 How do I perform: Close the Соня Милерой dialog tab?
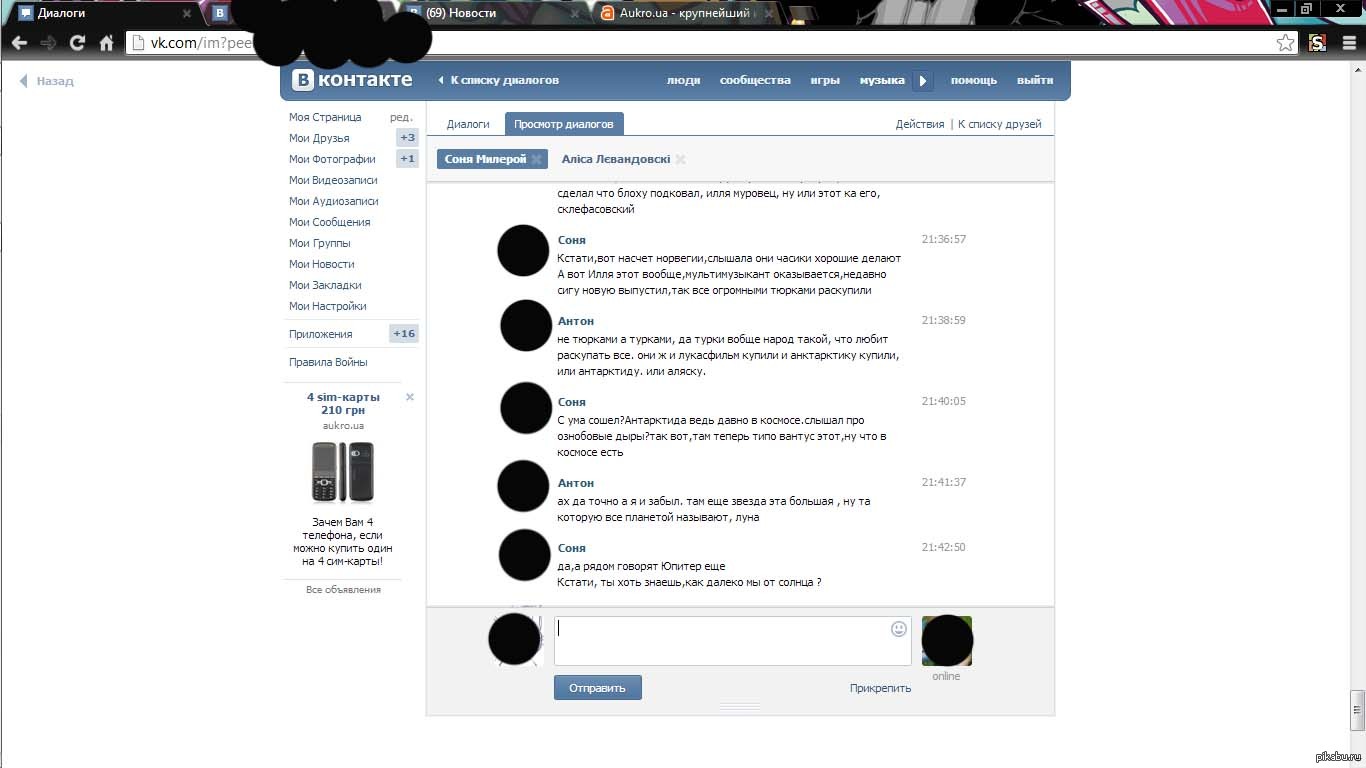[536, 159]
